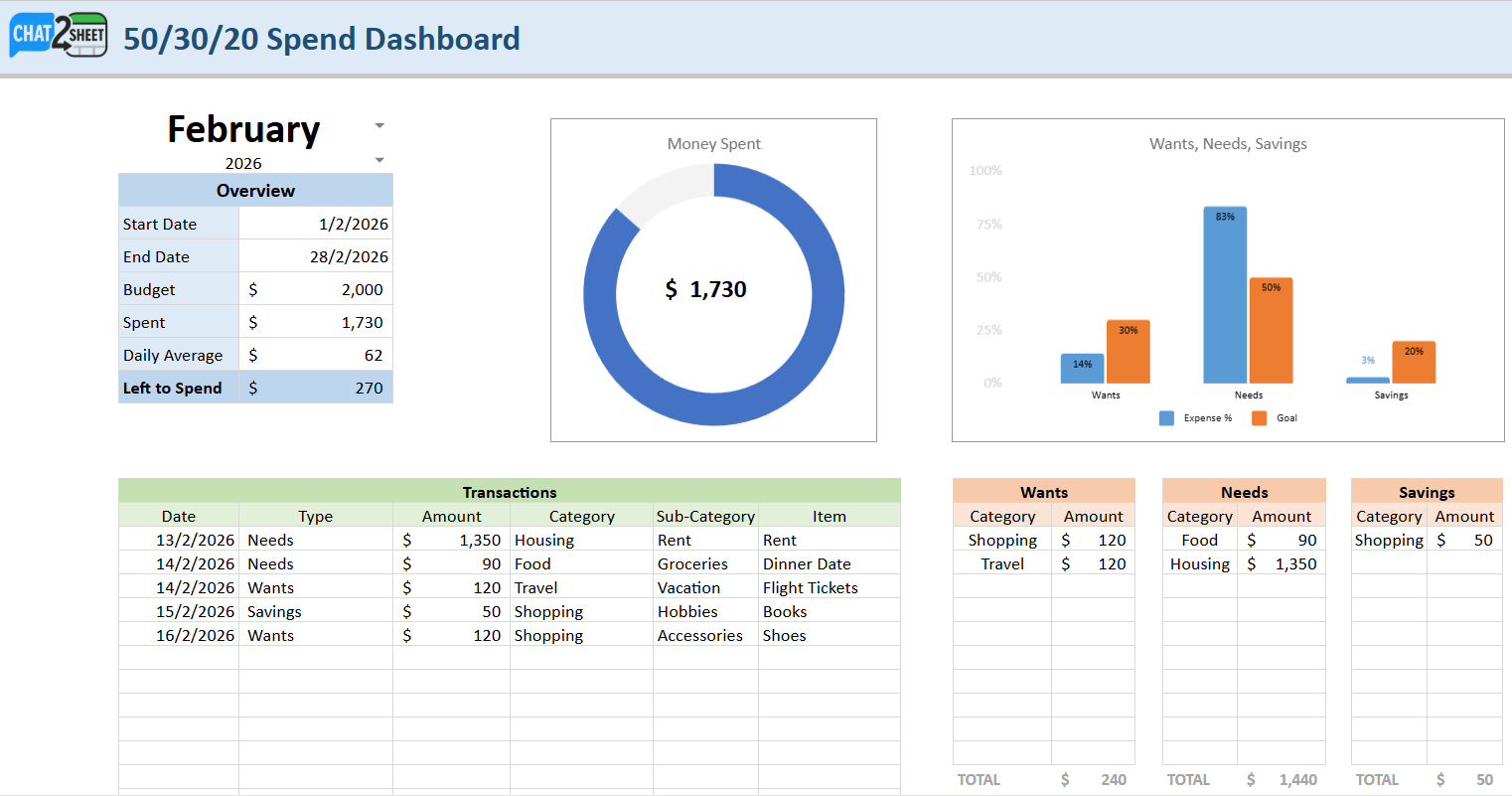Click the Chat2Sheet logo icon

pos(59,36)
